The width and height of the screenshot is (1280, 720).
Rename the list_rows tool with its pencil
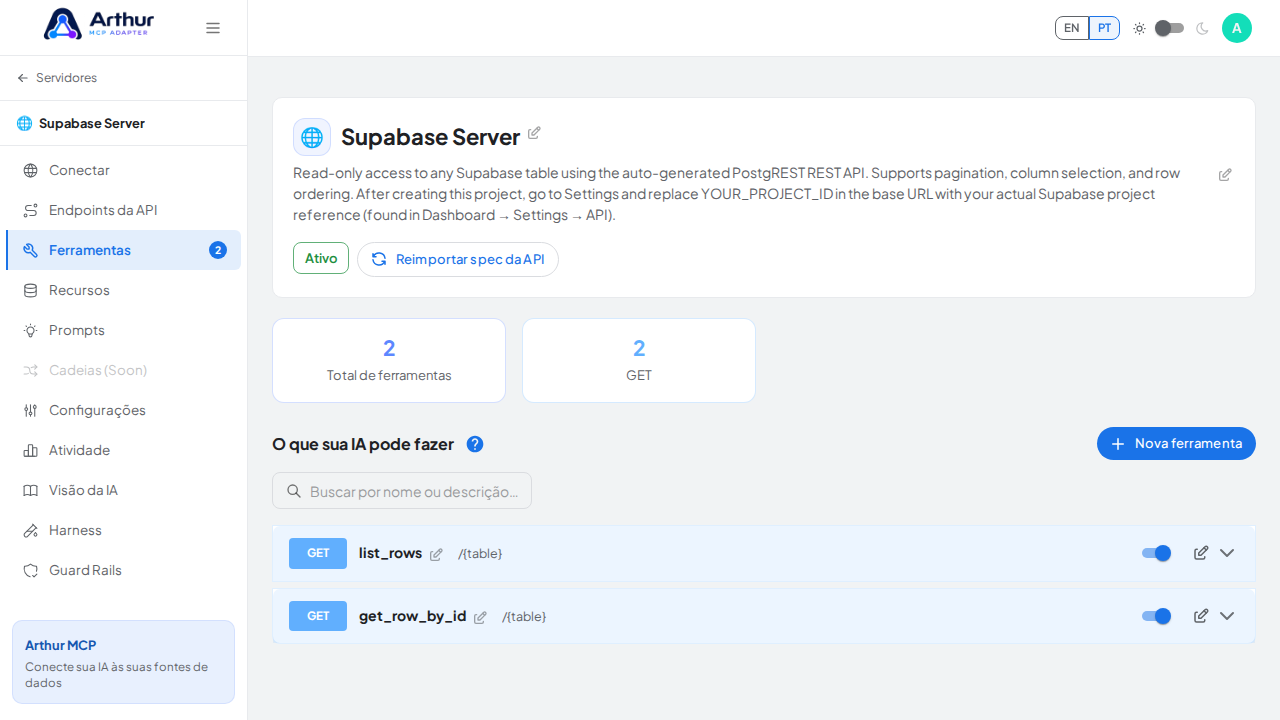coord(436,554)
